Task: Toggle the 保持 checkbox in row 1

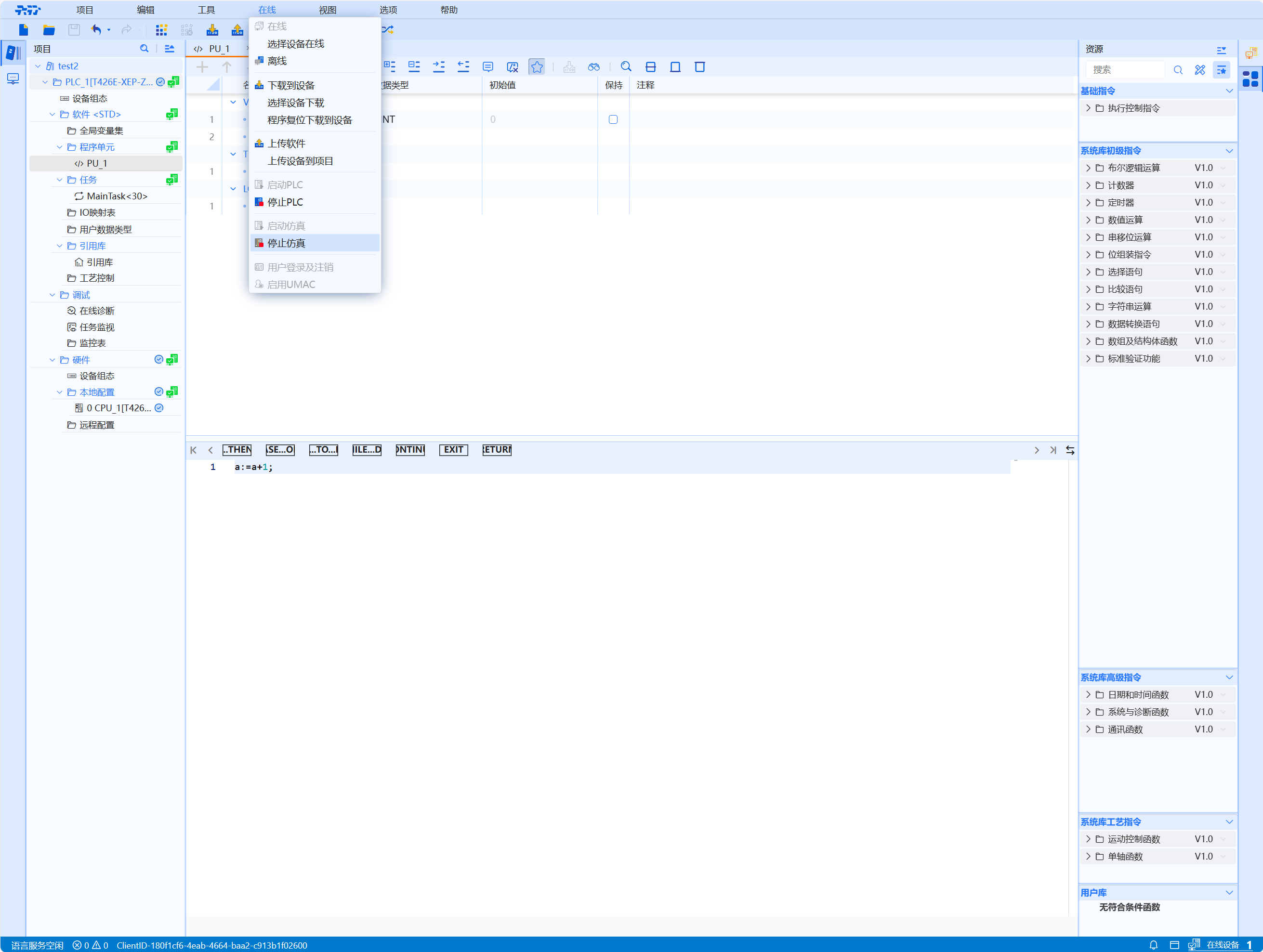Action: [613, 119]
